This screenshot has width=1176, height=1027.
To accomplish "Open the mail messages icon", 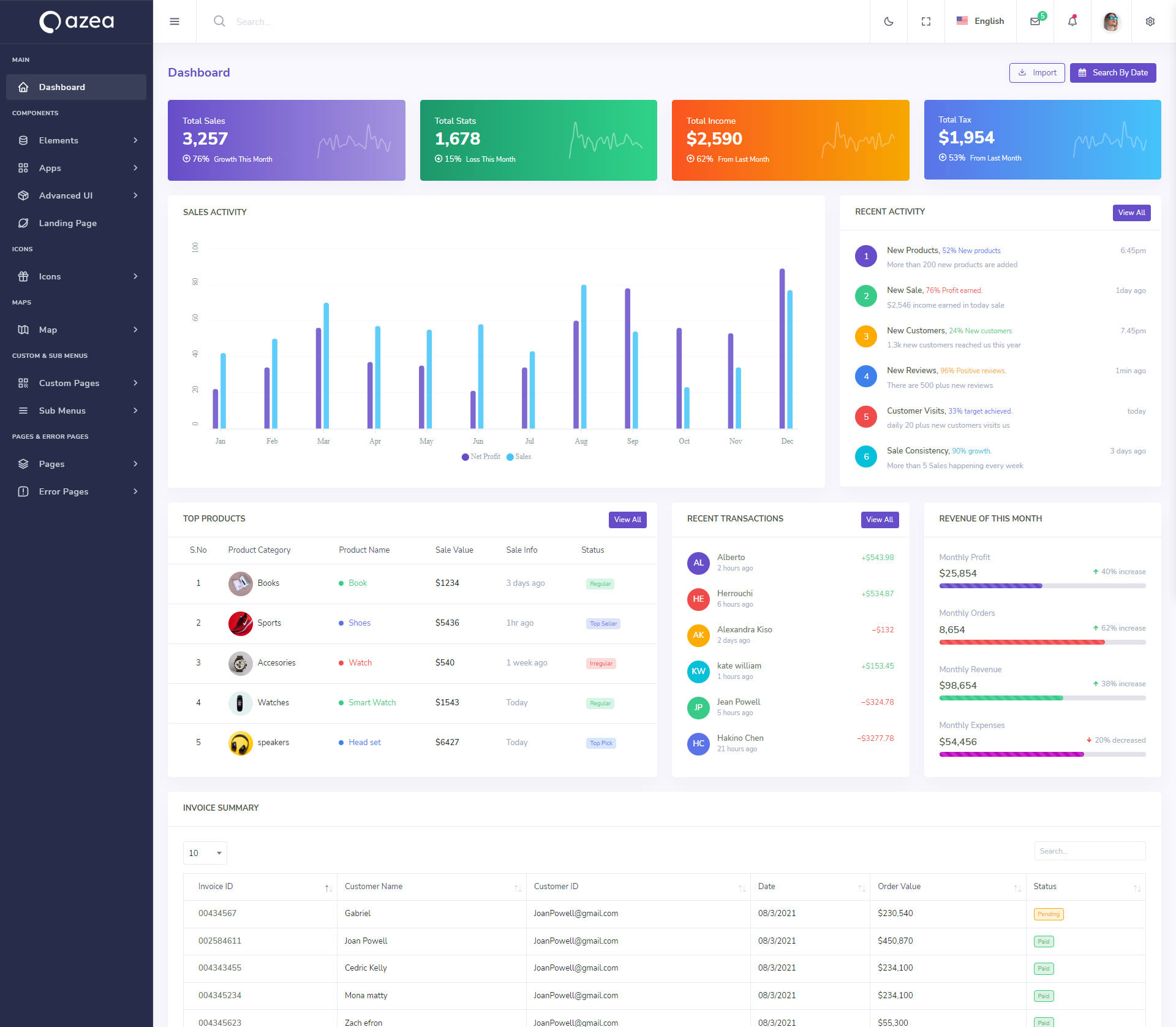I will pos(1035,21).
